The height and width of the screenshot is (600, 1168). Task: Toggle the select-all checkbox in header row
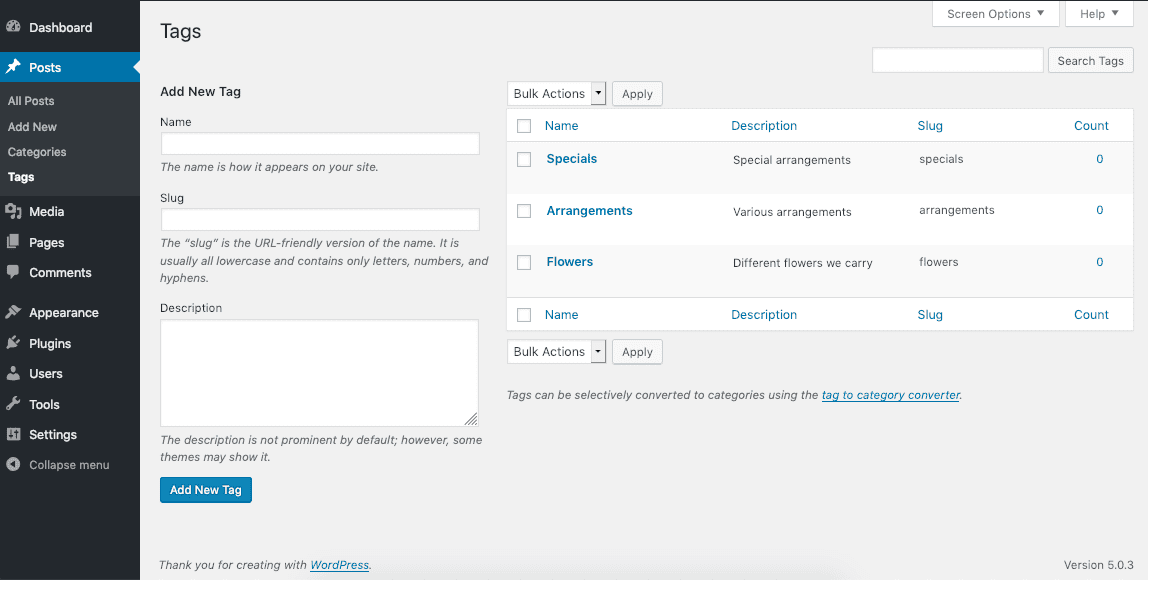tap(524, 125)
